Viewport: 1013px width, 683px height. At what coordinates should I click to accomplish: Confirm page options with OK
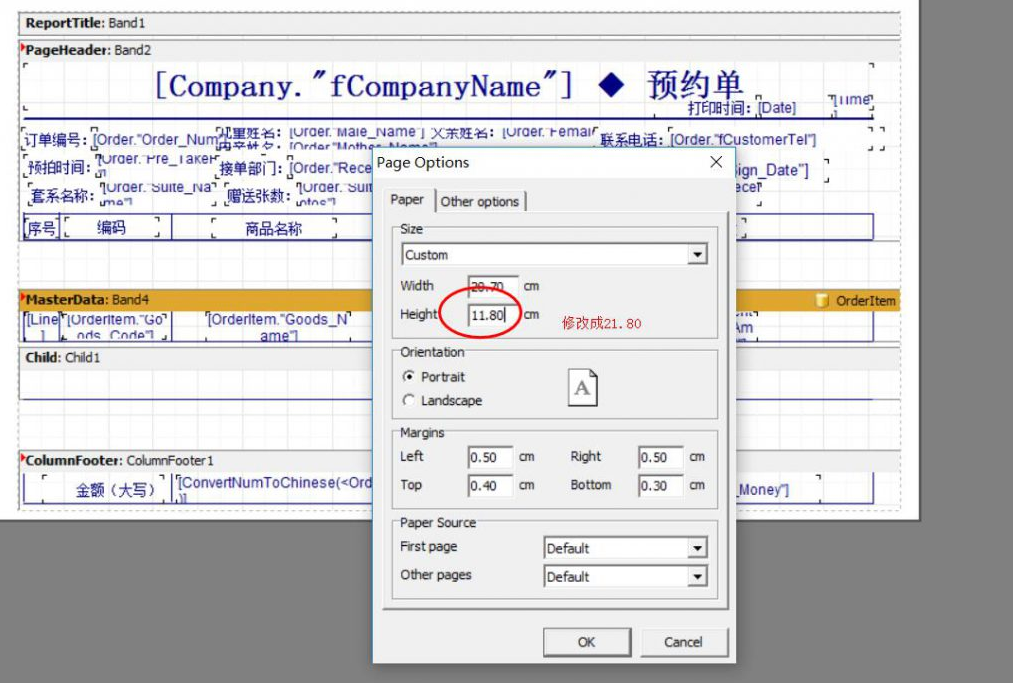pyautogui.click(x=587, y=642)
